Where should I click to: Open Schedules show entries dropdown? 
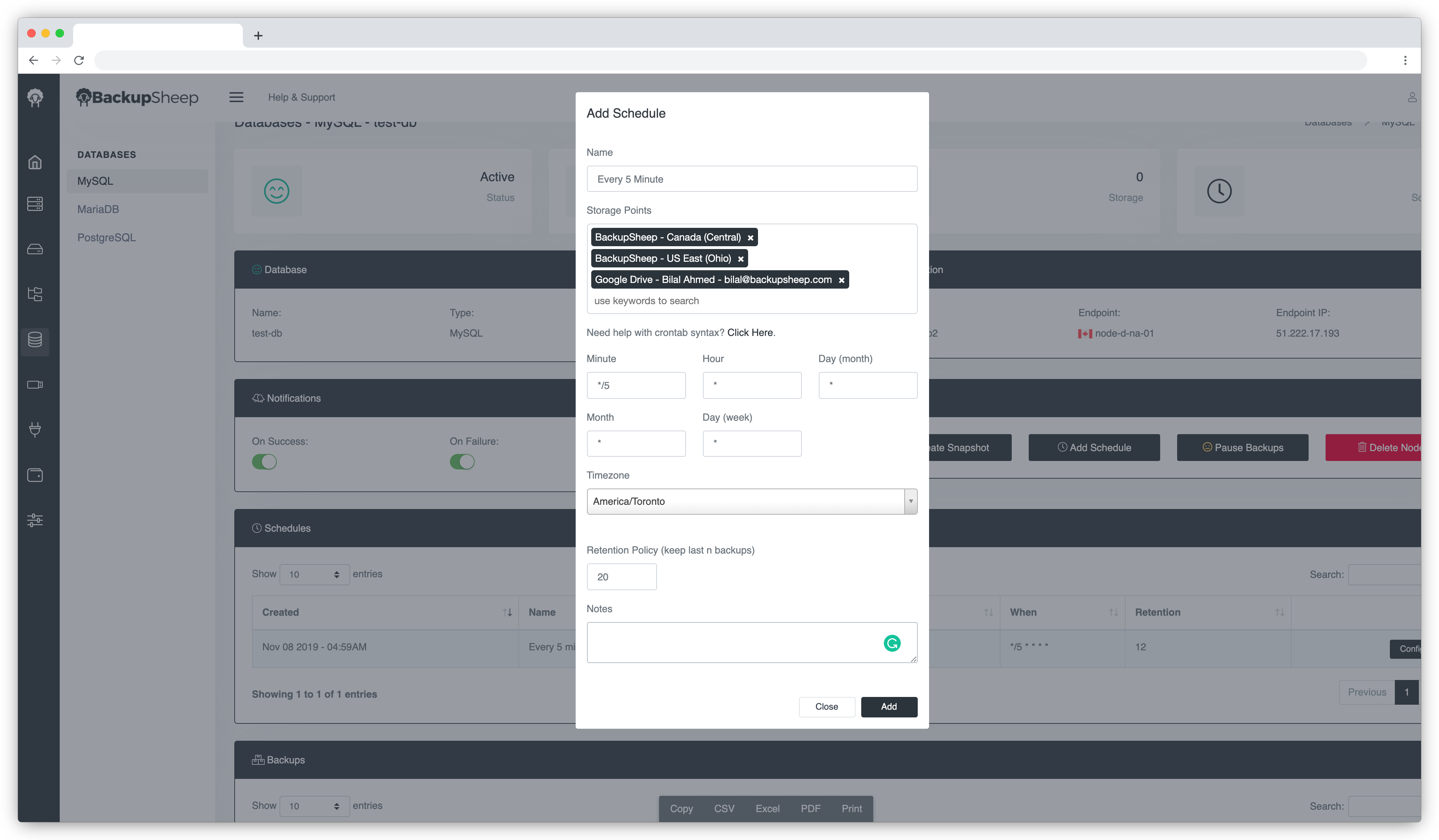tap(314, 574)
